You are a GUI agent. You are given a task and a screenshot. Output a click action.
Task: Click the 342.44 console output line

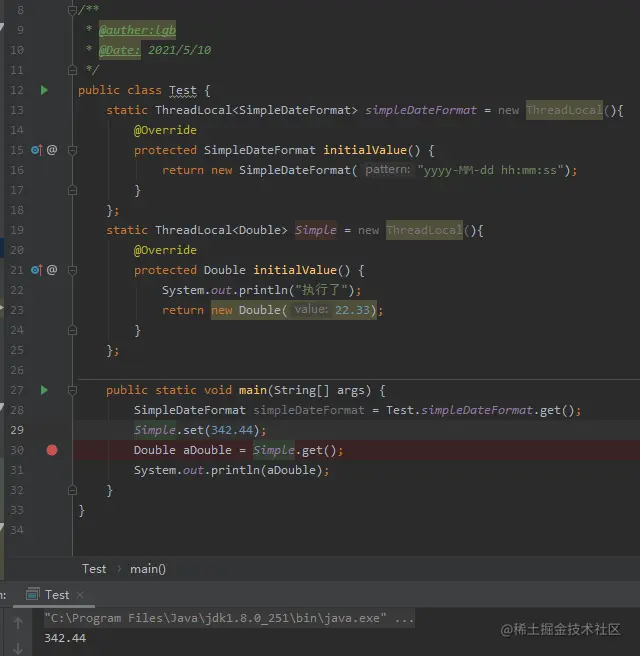65,638
